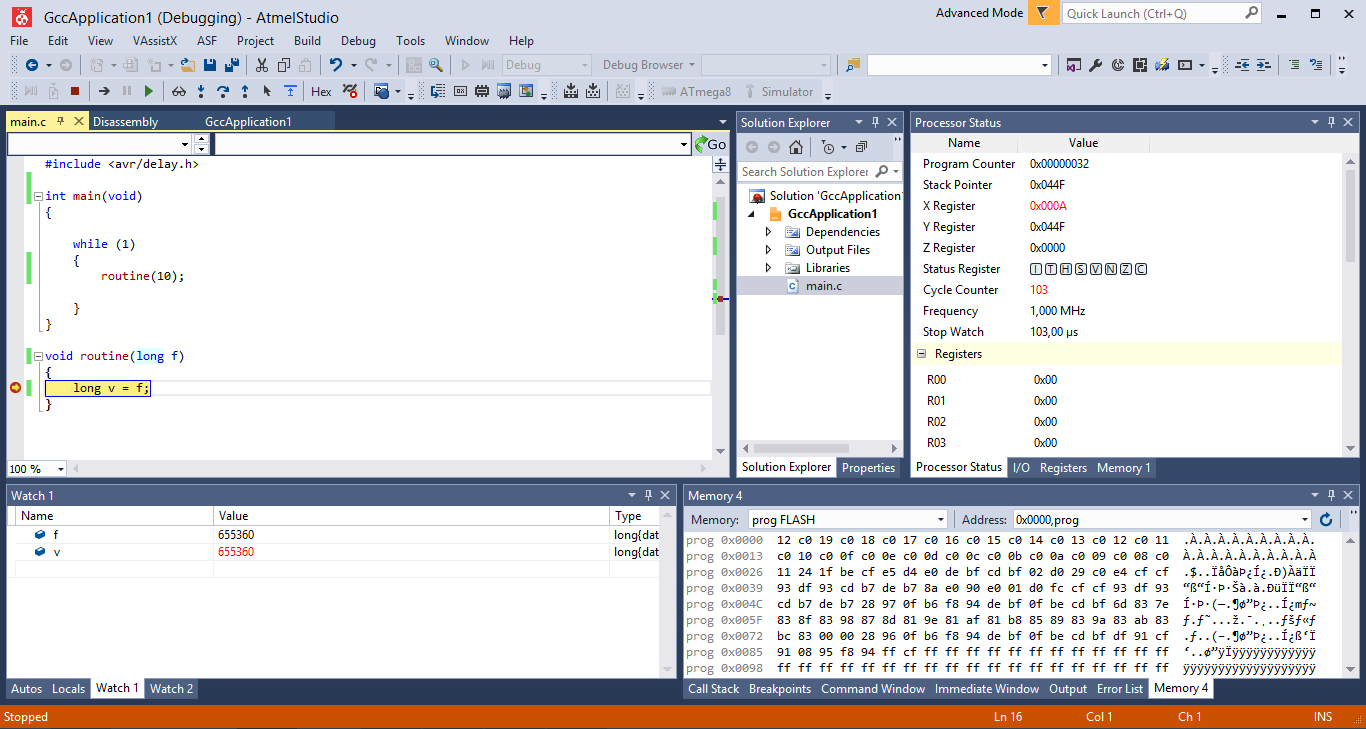This screenshot has width=1366, height=729.
Task: Click the Copy icon in toolbar
Action: pyautogui.click(x=284, y=65)
